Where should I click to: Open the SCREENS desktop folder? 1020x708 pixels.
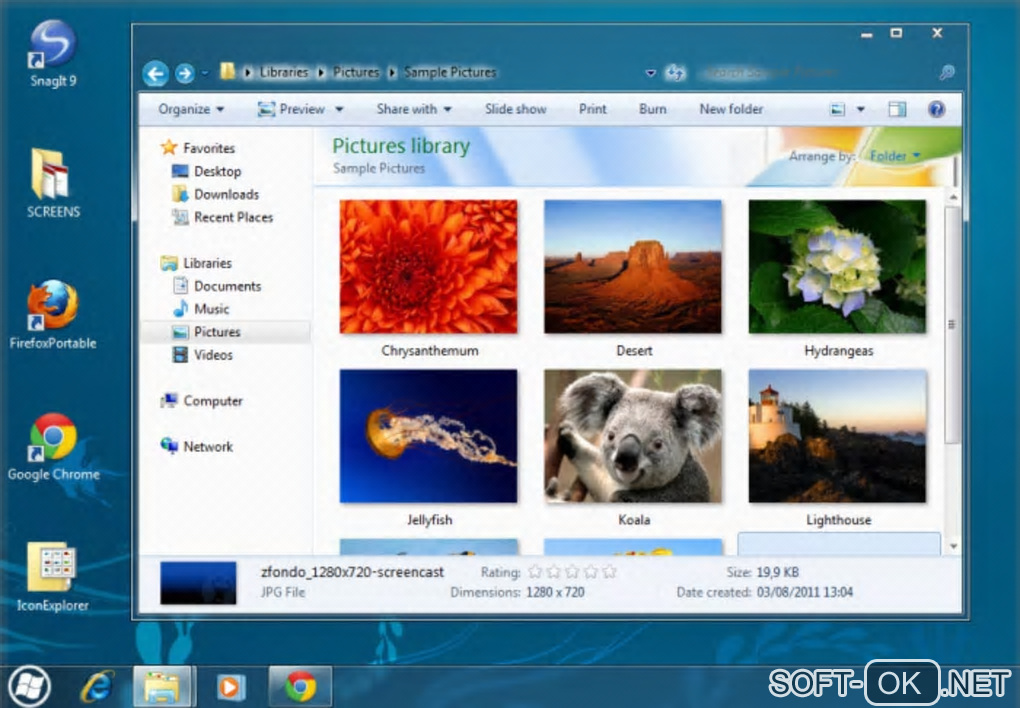pos(53,184)
